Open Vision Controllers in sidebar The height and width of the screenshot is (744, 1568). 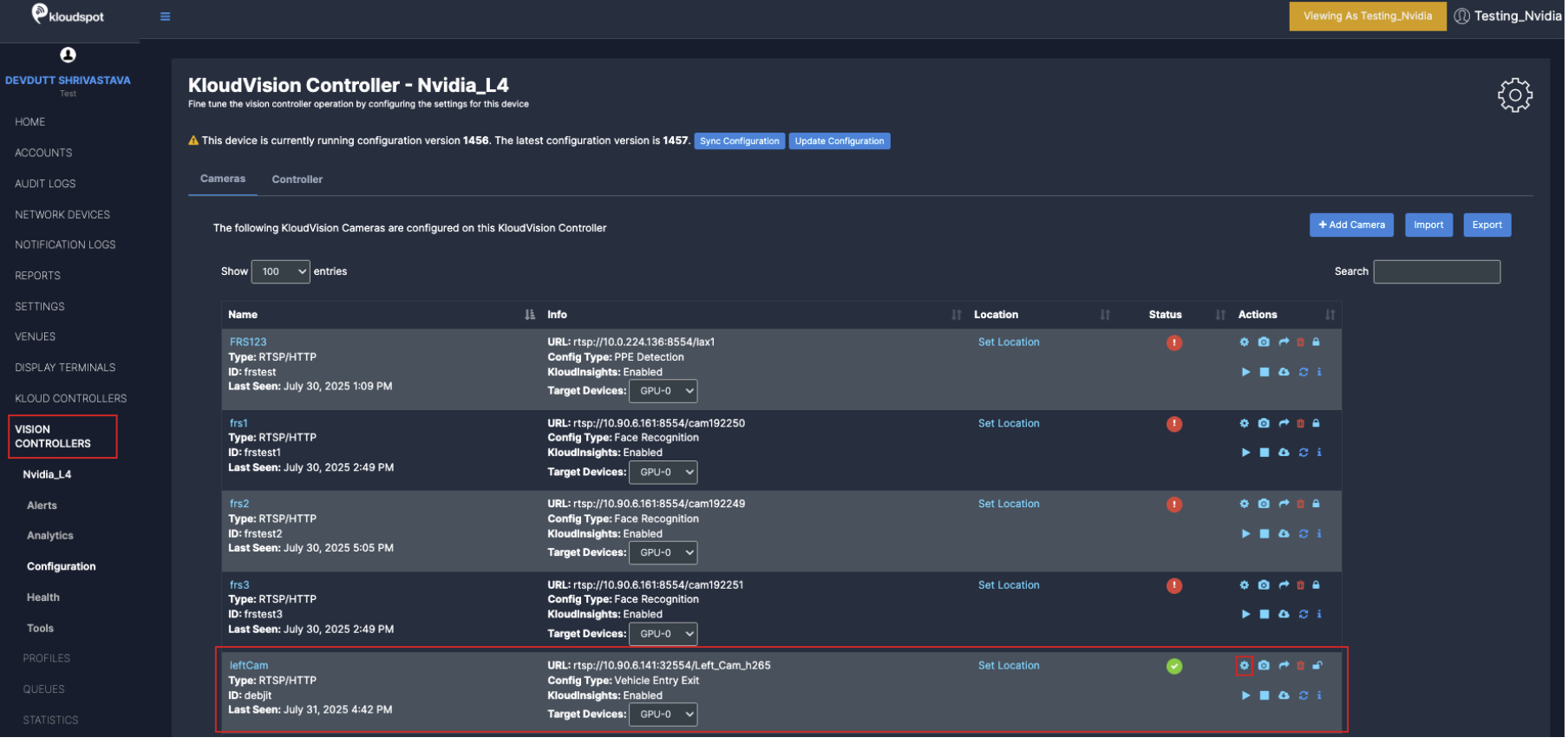[x=62, y=438]
